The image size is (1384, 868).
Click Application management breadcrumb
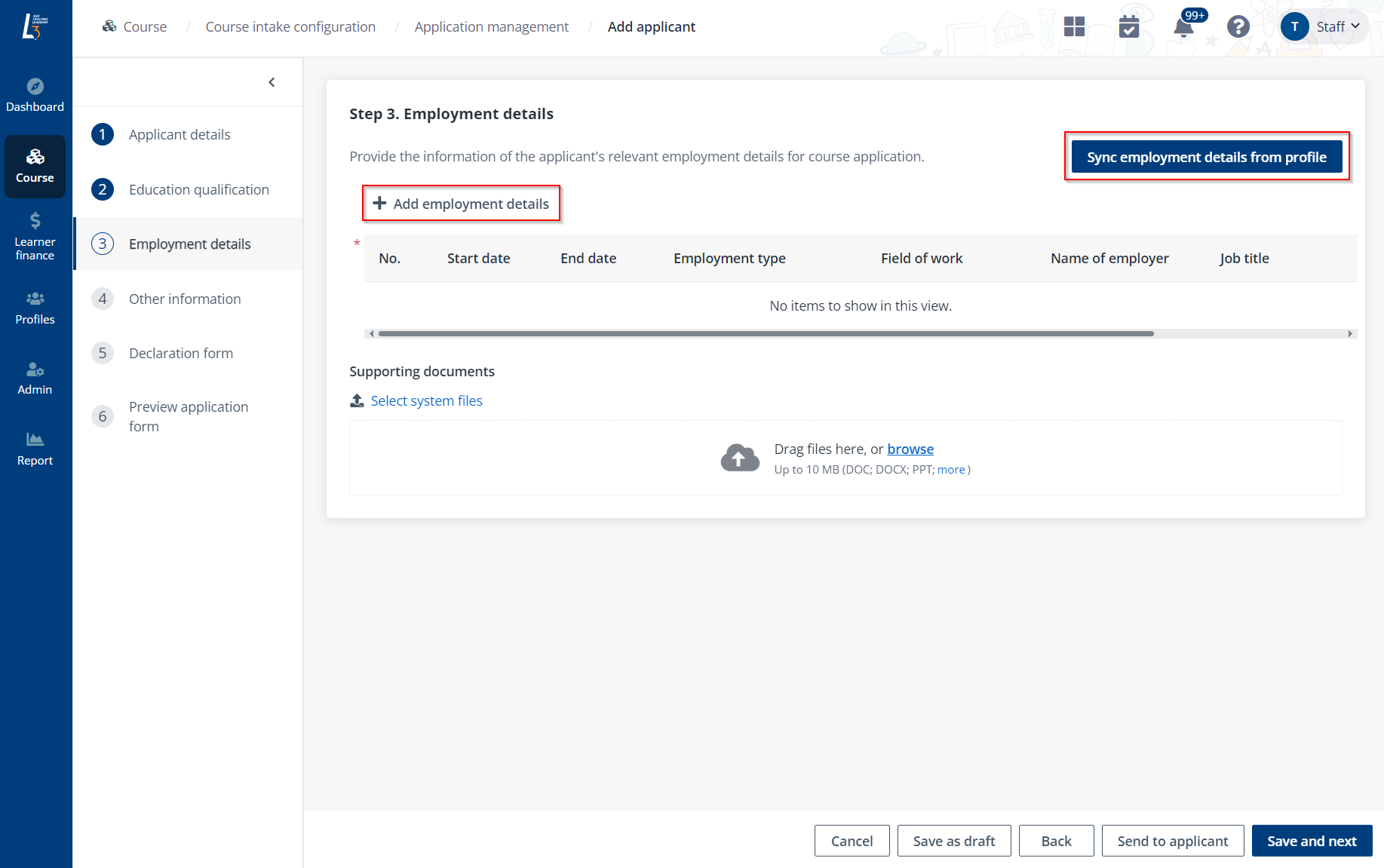point(491,27)
